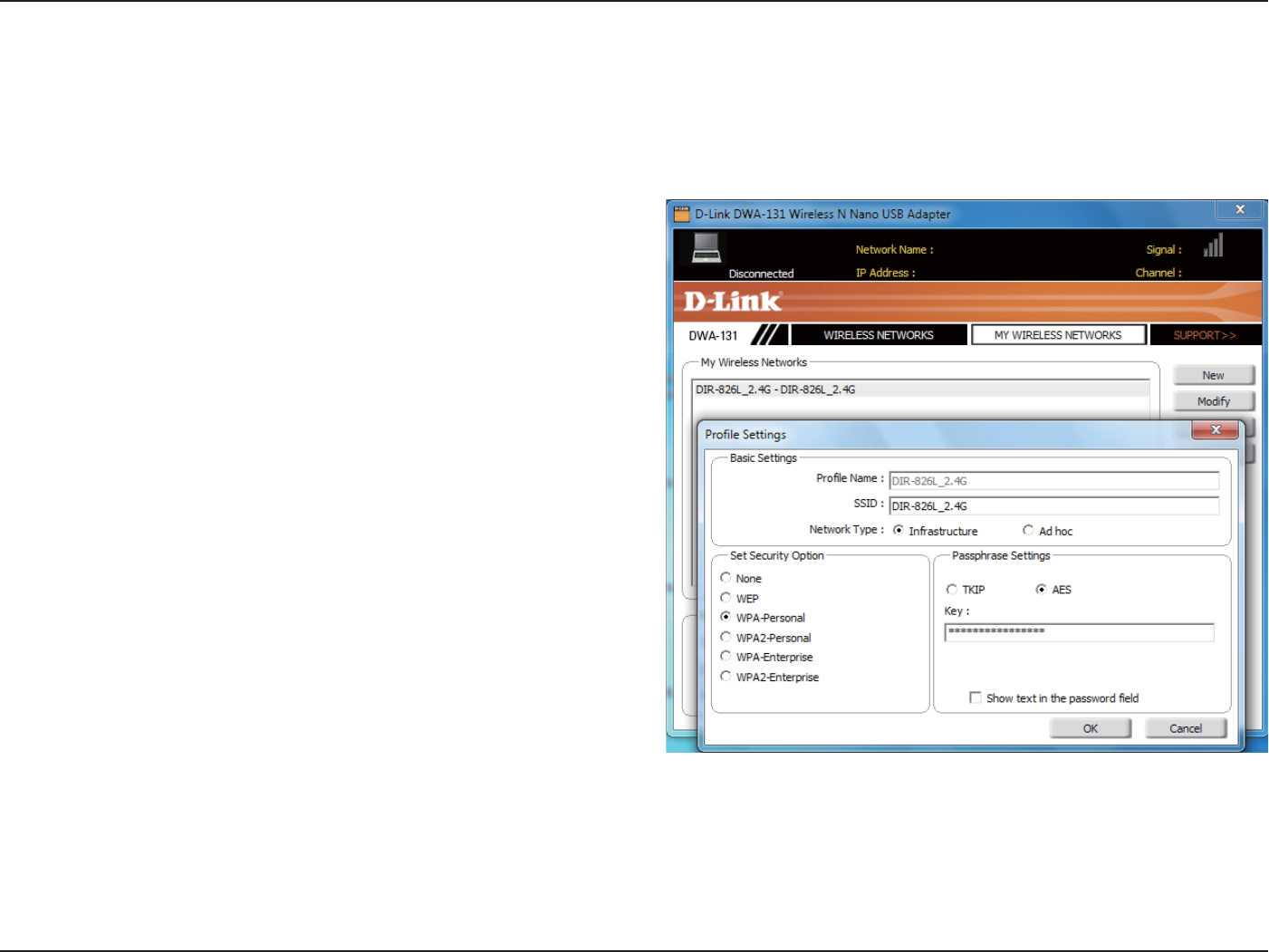Click the D-Link app icon in the title bar
Image resolution: width=1269 pixels, height=952 pixels.
click(681, 214)
